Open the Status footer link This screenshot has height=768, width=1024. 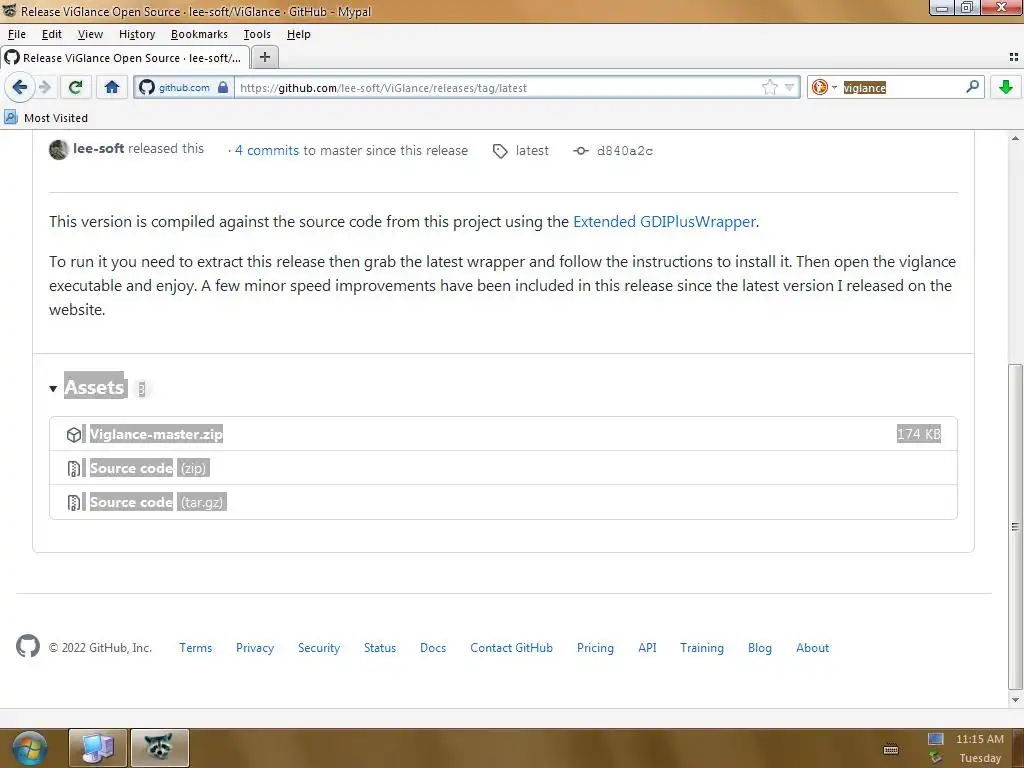pos(380,648)
